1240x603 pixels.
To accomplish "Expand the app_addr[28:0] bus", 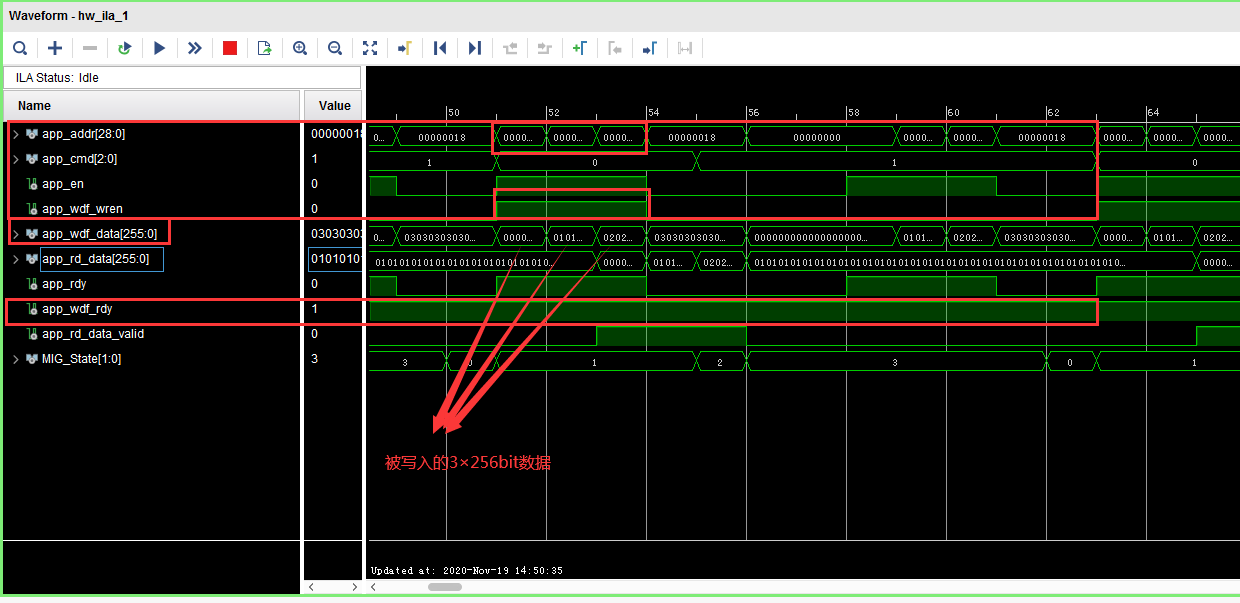I will click(x=15, y=134).
